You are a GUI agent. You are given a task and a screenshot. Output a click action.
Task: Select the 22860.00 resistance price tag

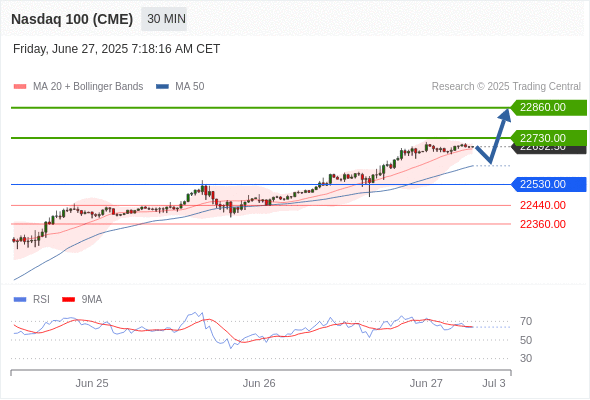(x=549, y=108)
